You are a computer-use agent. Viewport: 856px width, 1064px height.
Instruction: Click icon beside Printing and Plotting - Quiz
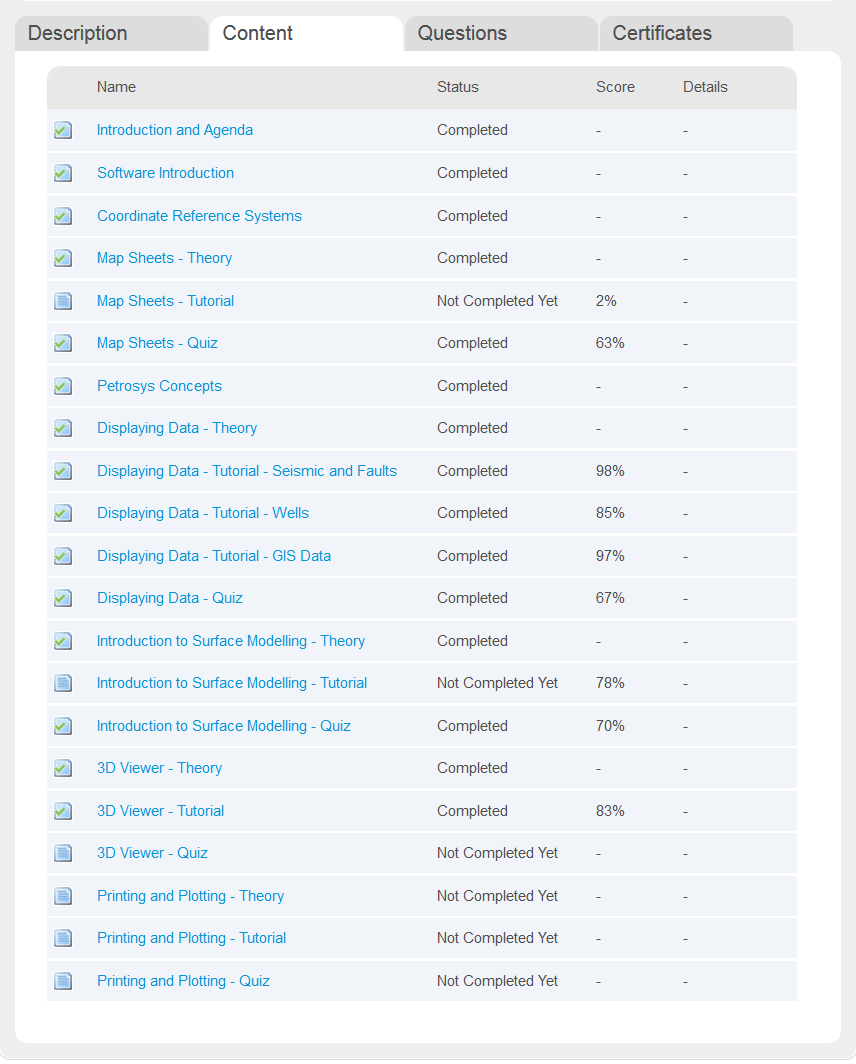click(x=63, y=981)
